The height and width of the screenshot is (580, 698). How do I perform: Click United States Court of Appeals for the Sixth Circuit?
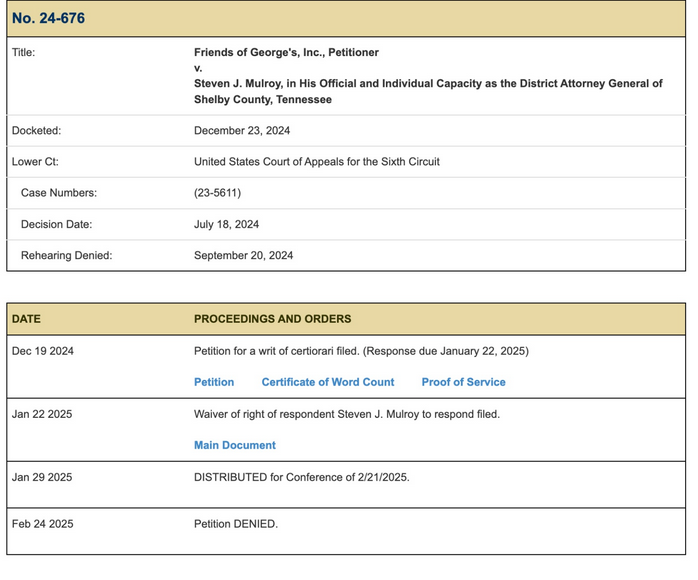pos(317,162)
